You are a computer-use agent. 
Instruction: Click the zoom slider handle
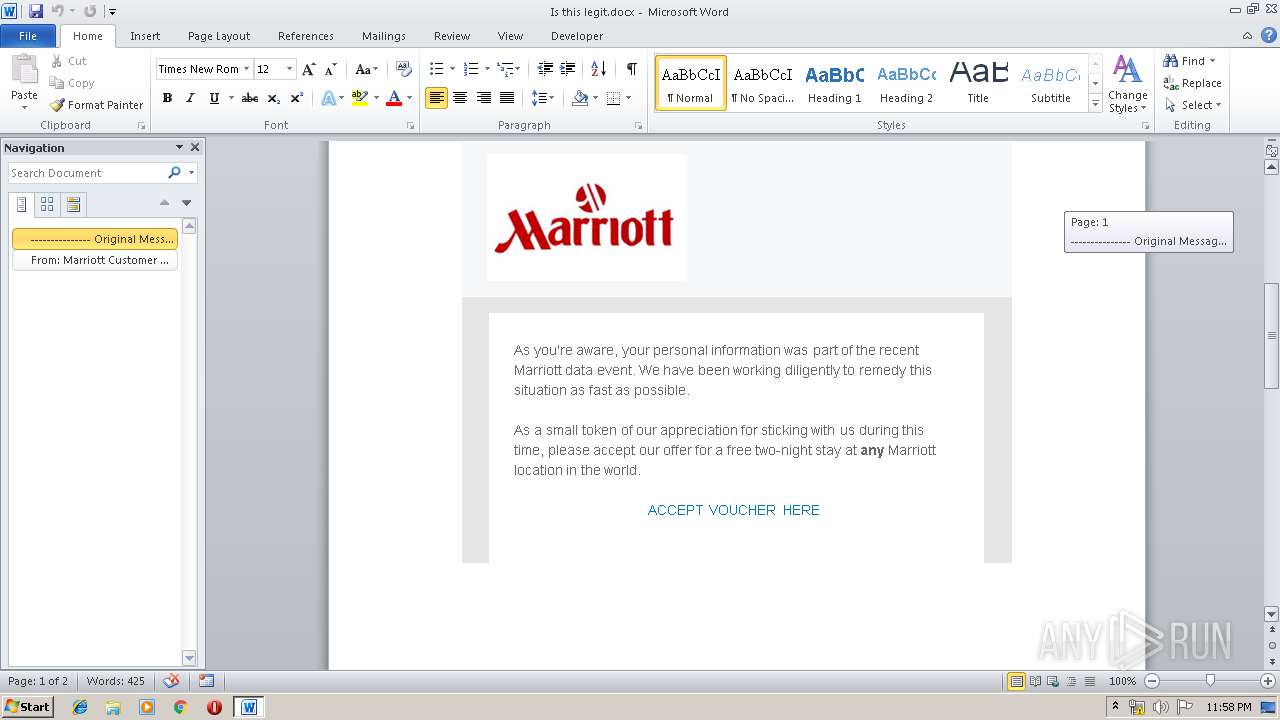coord(1210,681)
